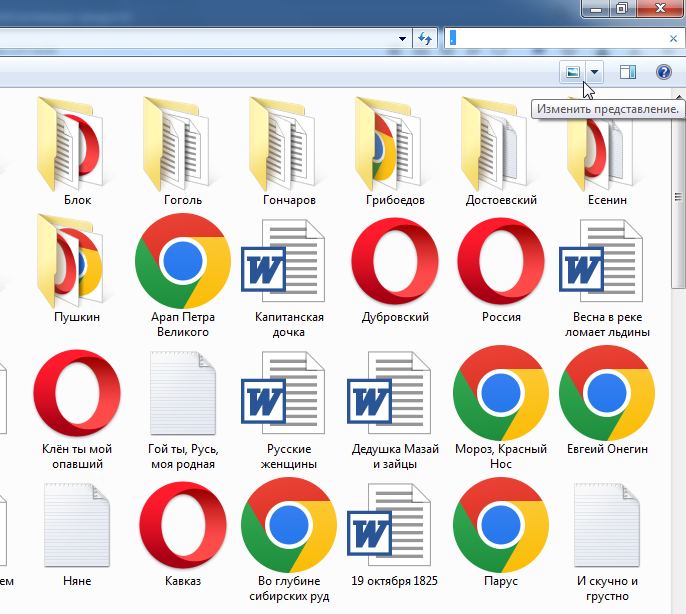Minimize the Explorer window
The width and height of the screenshot is (686, 614).
pyautogui.click(x=596, y=8)
